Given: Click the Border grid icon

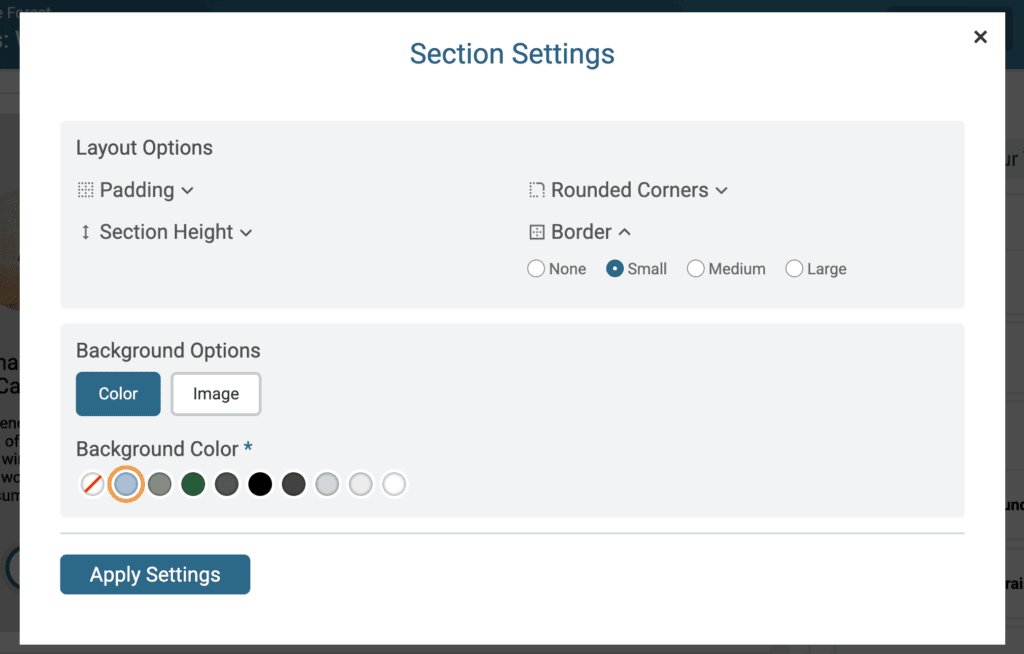Looking at the screenshot, I should coord(537,232).
